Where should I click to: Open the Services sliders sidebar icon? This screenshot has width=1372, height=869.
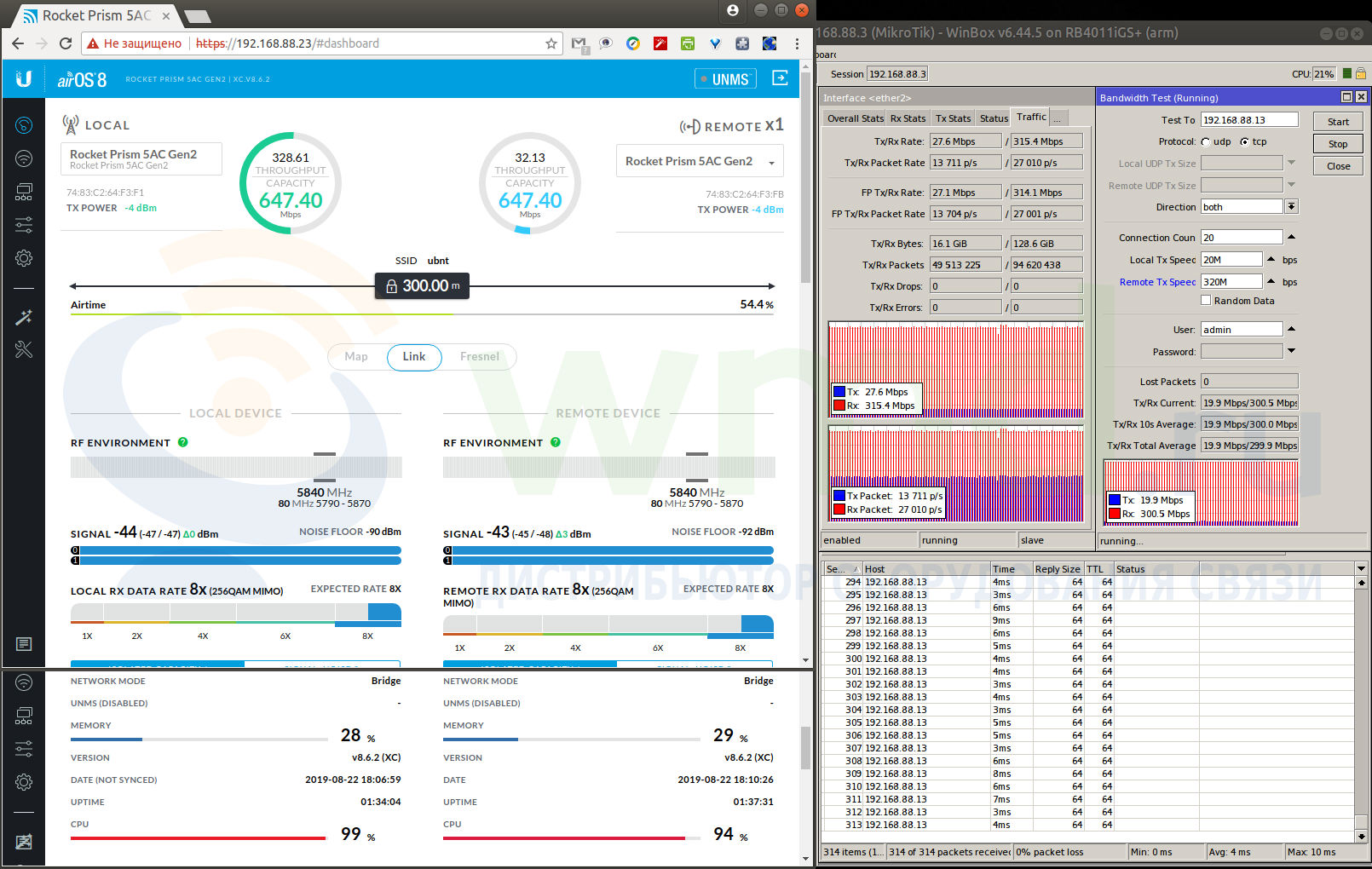tap(24, 225)
